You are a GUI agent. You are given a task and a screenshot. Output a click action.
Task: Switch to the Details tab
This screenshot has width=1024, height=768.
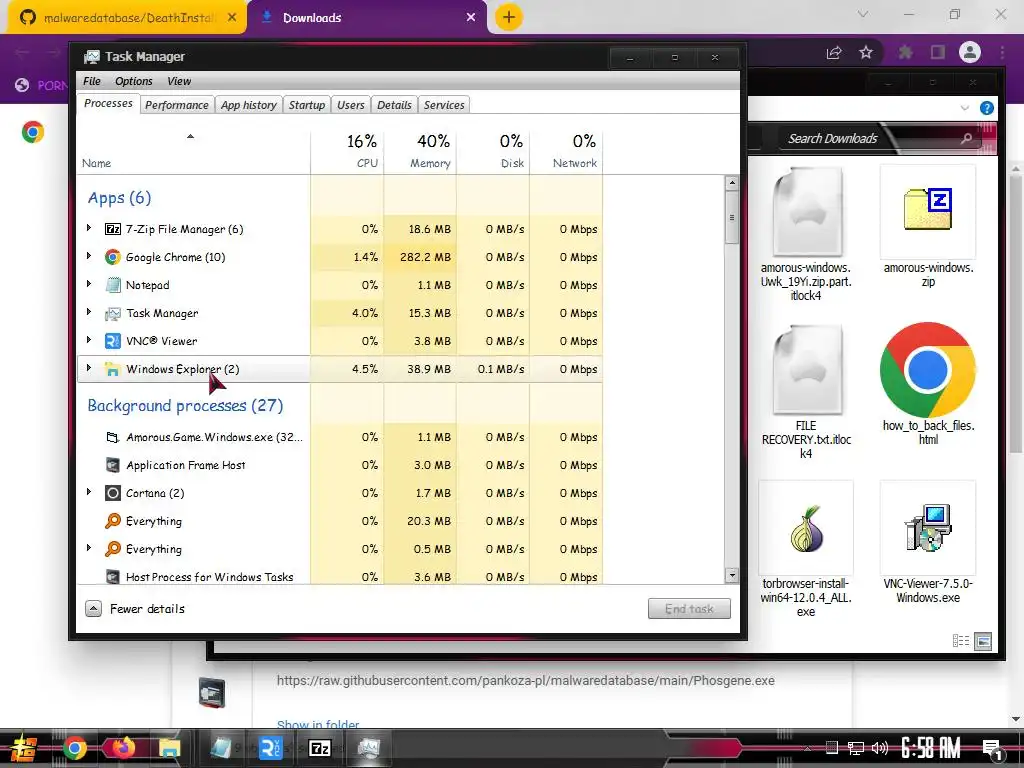pyautogui.click(x=394, y=105)
